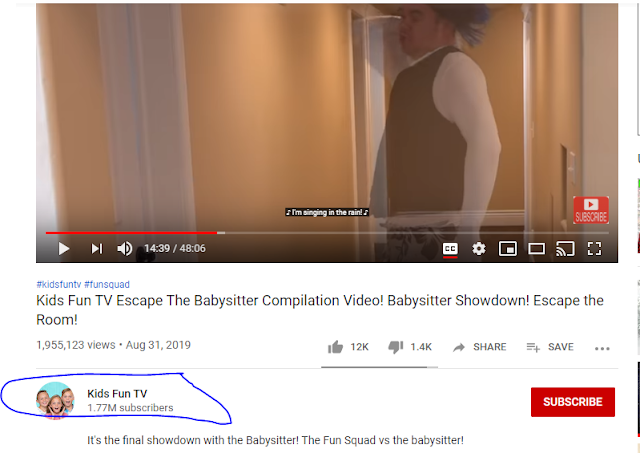Click the in-video Subscribe watermark
This screenshot has height=453, width=640.
(591, 210)
